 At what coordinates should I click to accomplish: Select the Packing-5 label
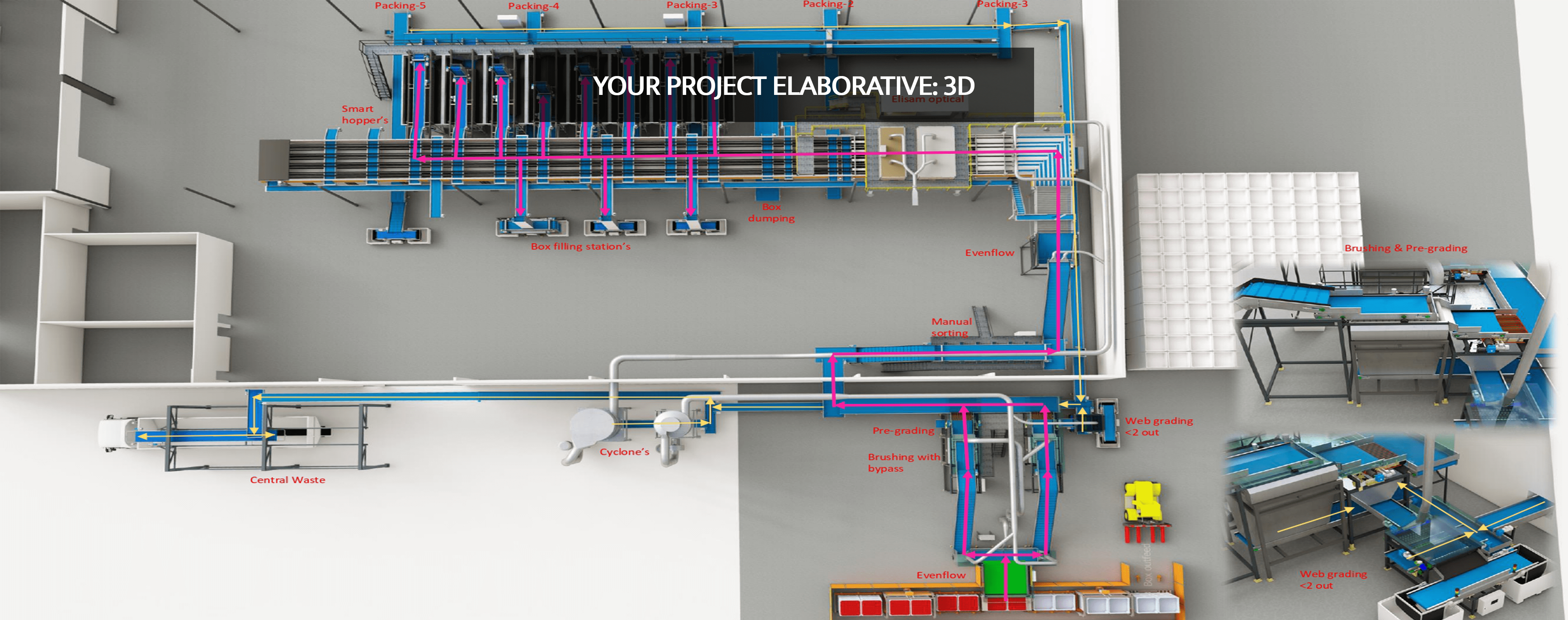click(400, 6)
